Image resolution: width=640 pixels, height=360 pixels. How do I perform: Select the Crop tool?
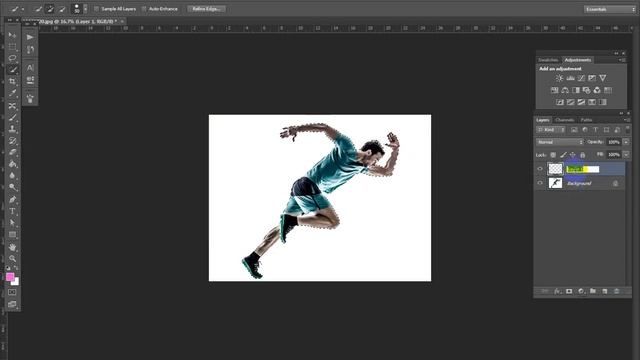tap(12, 82)
